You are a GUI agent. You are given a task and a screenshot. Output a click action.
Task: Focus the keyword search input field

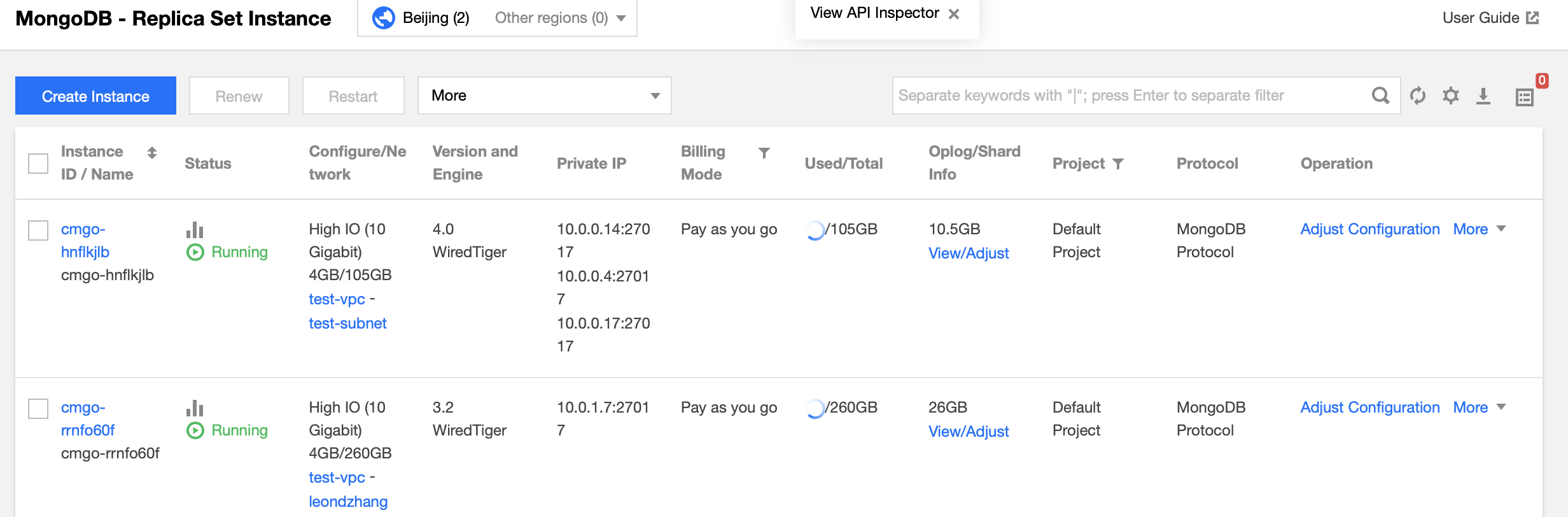tap(1126, 96)
